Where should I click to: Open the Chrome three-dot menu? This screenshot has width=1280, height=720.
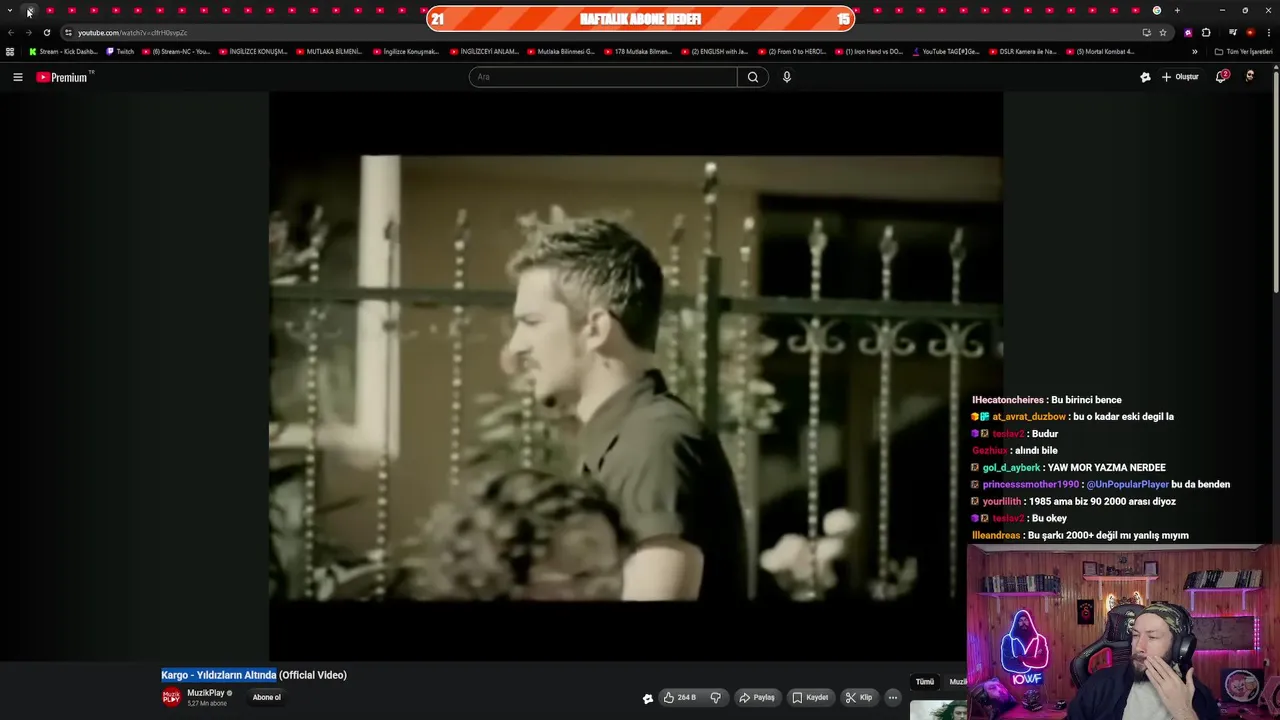pyautogui.click(x=1269, y=32)
